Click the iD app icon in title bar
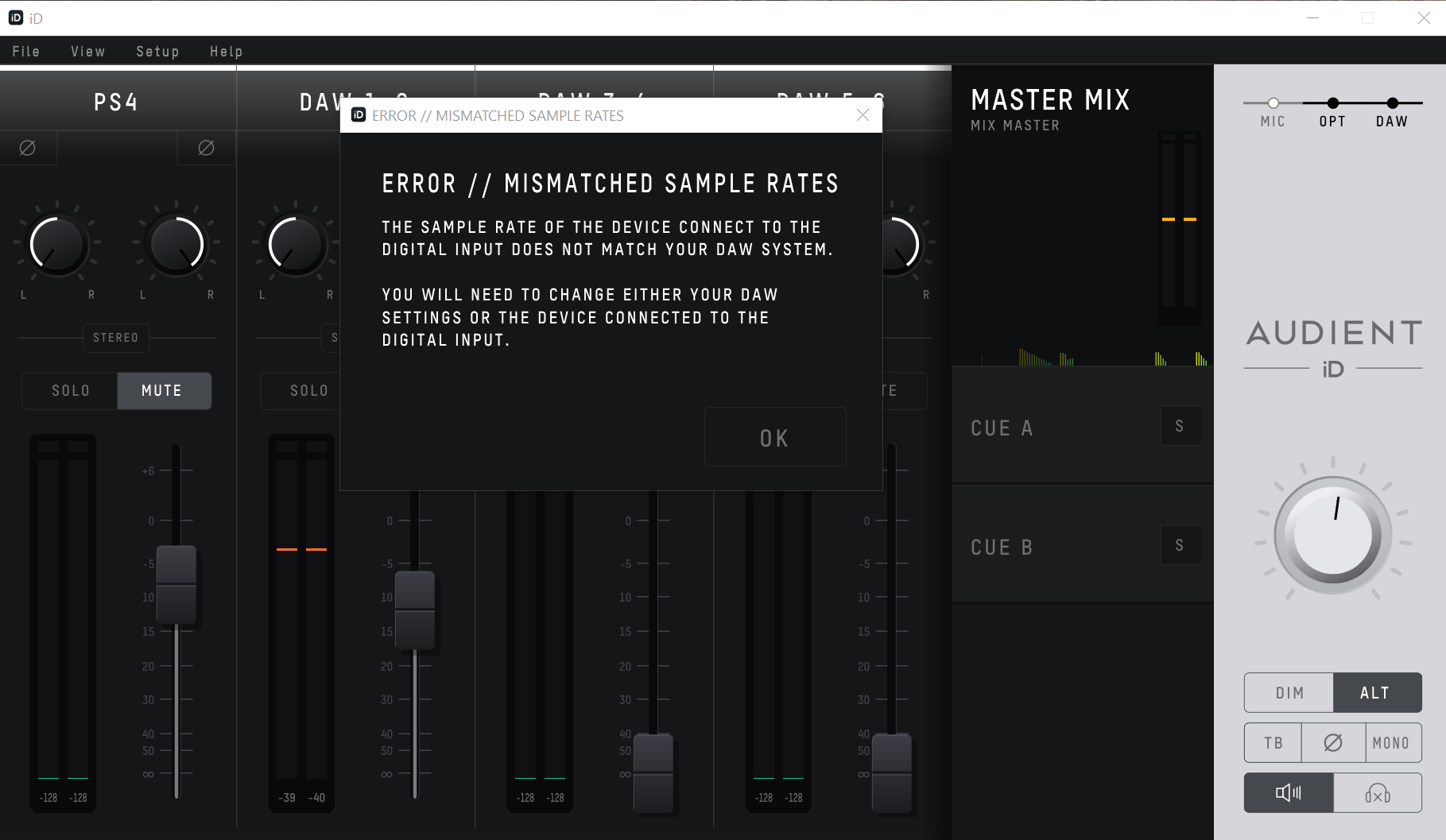This screenshot has height=840, width=1446. [x=16, y=17]
